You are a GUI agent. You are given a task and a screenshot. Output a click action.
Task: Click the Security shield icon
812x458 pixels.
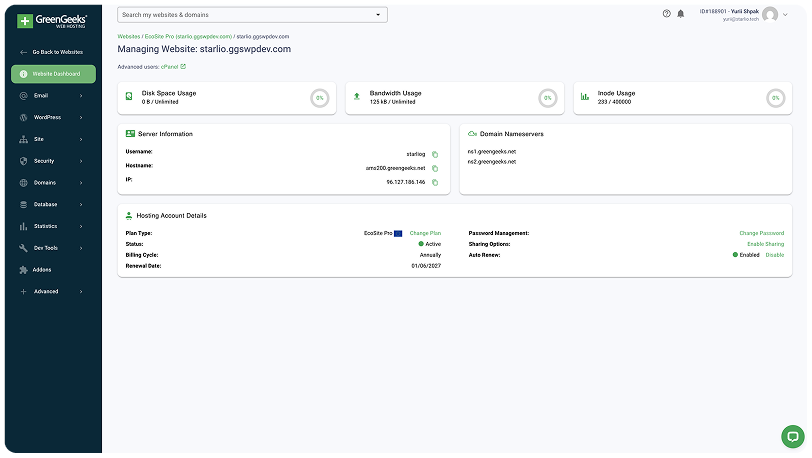tap(23, 161)
